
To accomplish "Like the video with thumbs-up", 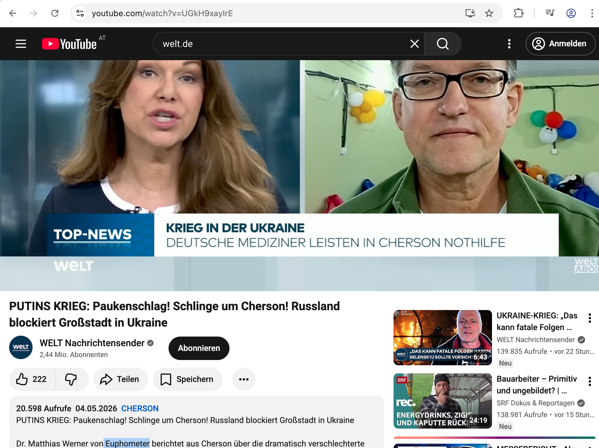I will [32, 379].
